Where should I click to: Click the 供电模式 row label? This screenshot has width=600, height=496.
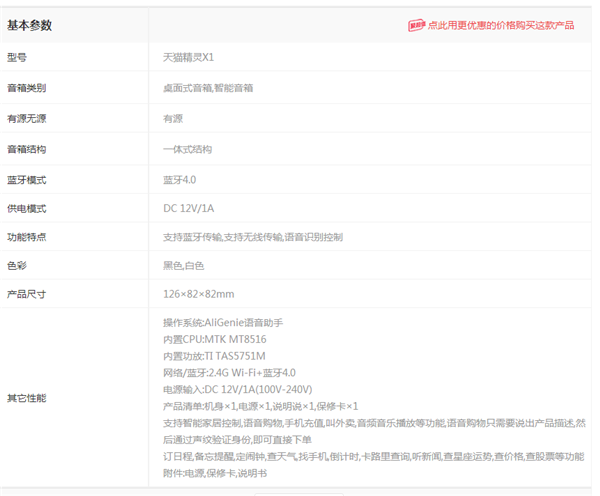tap(26, 209)
